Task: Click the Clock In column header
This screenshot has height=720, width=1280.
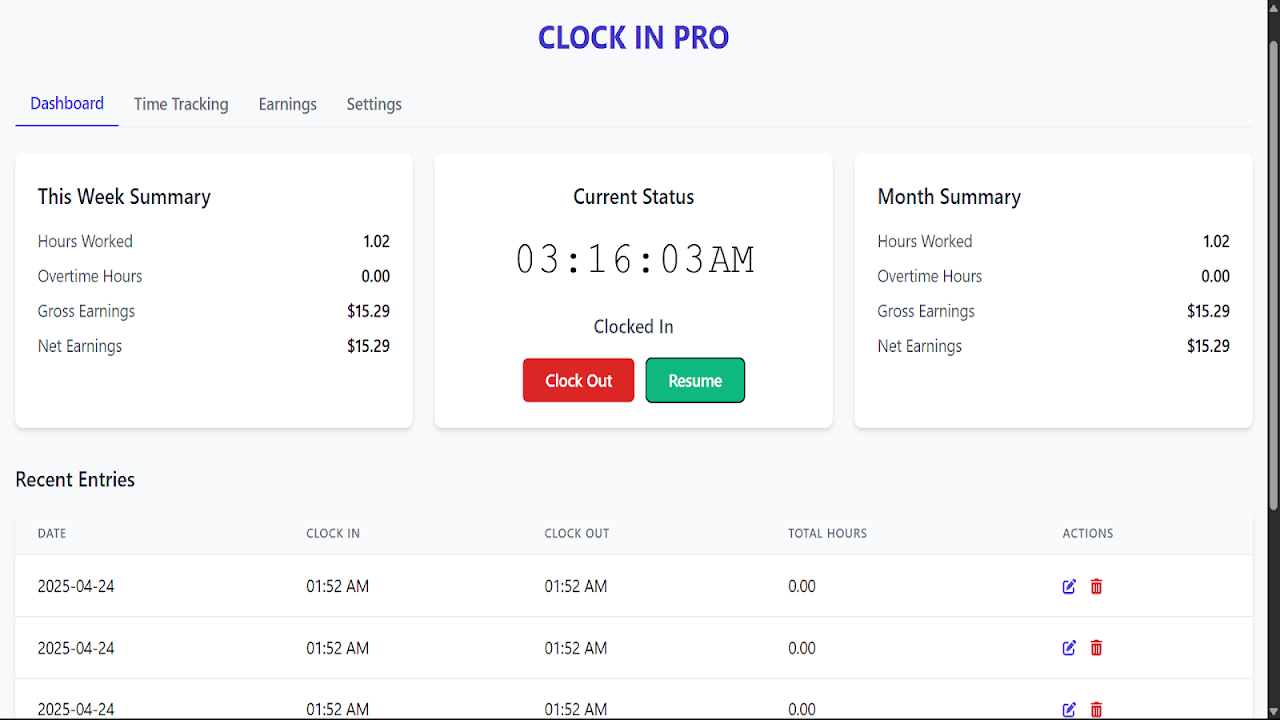Action: point(333,534)
